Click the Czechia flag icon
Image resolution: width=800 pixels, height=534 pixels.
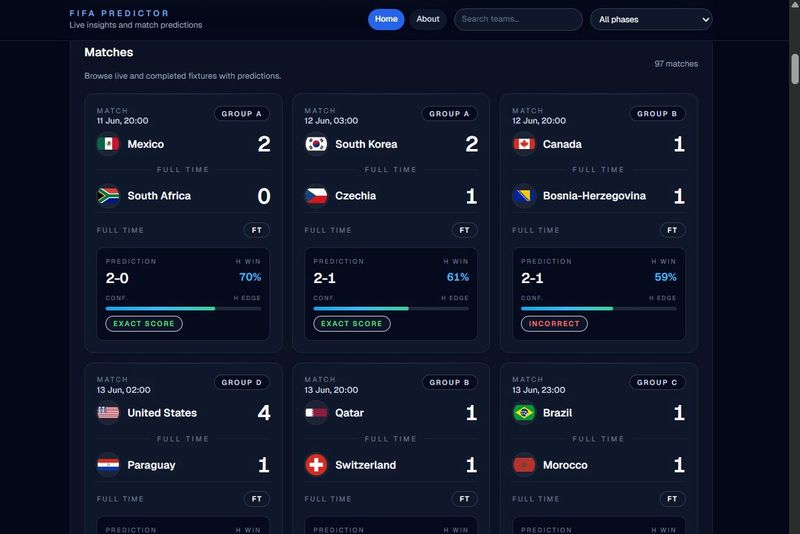pyautogui.click(x=316, y=196)
